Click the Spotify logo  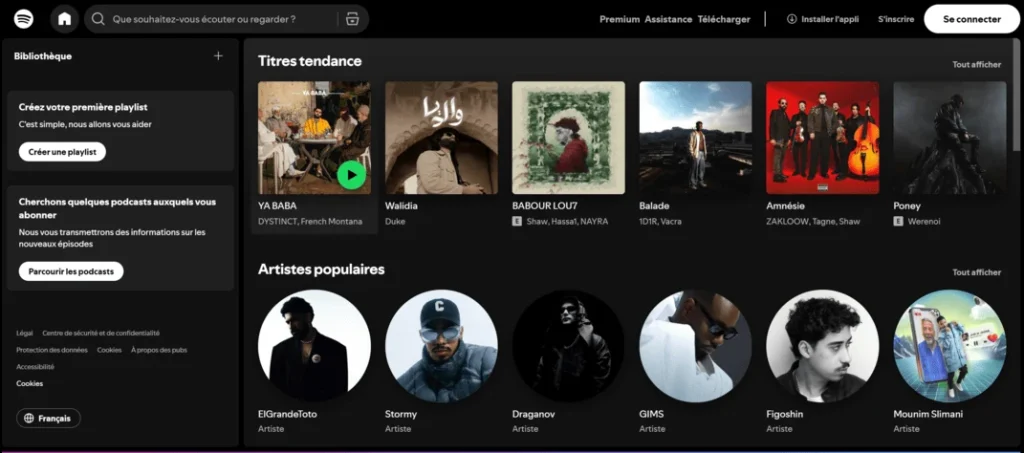pyautogui.click(x=24, y=19)
